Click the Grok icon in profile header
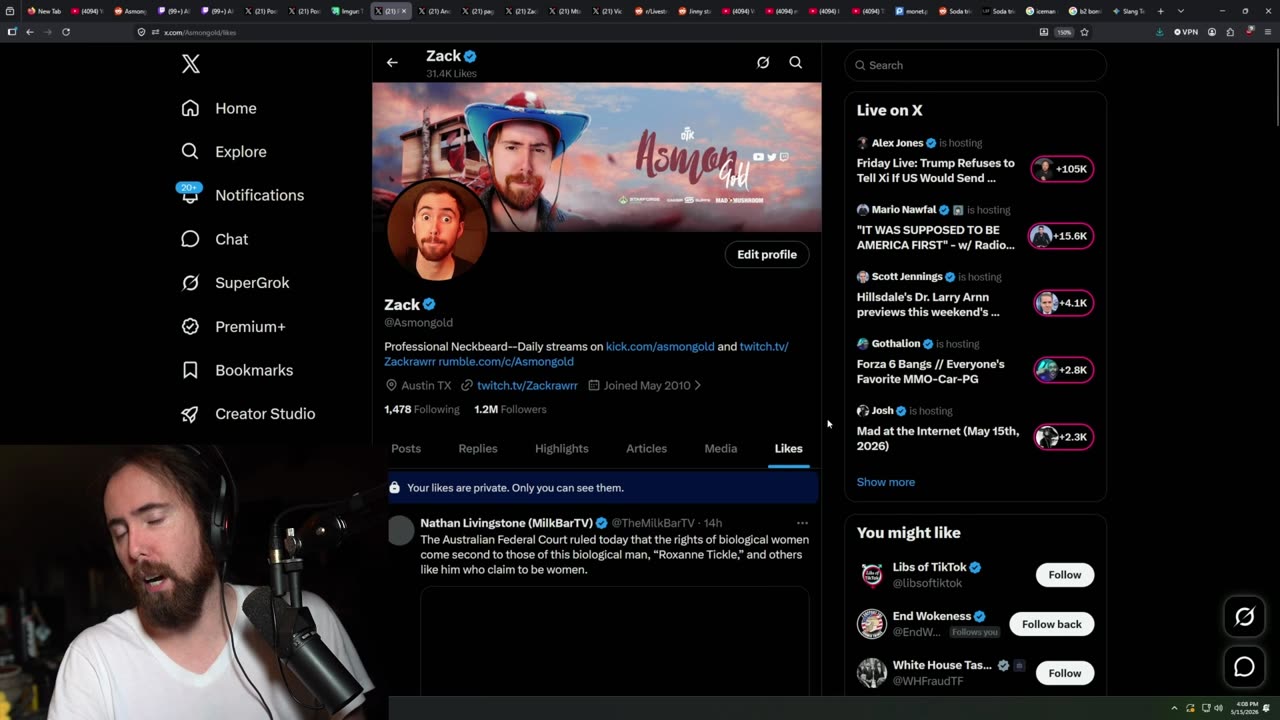This screenshot has width=1280, height=720. point(763,63)
